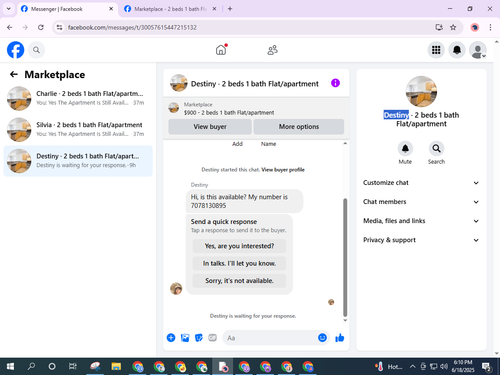
Task: Go back in browser history
Action: (x=10, y=27)
